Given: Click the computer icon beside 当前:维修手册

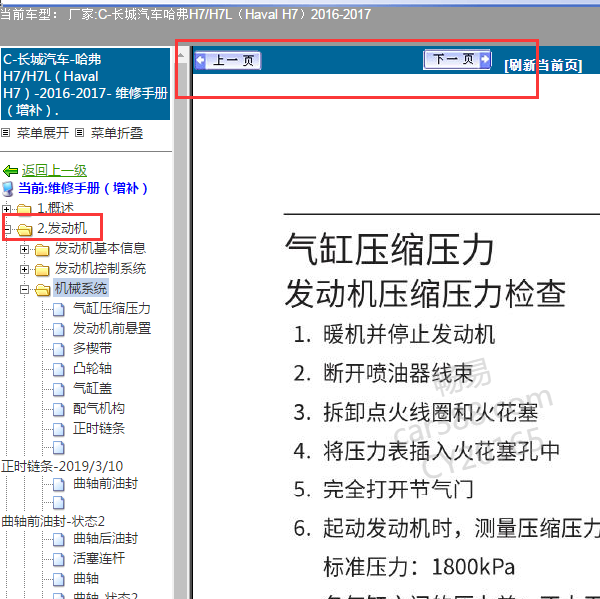Looking at the screenshot, I should point(8,189).
